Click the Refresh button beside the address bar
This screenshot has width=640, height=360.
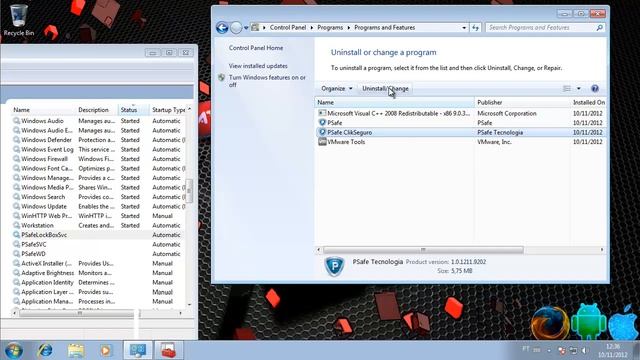point(476,28)
